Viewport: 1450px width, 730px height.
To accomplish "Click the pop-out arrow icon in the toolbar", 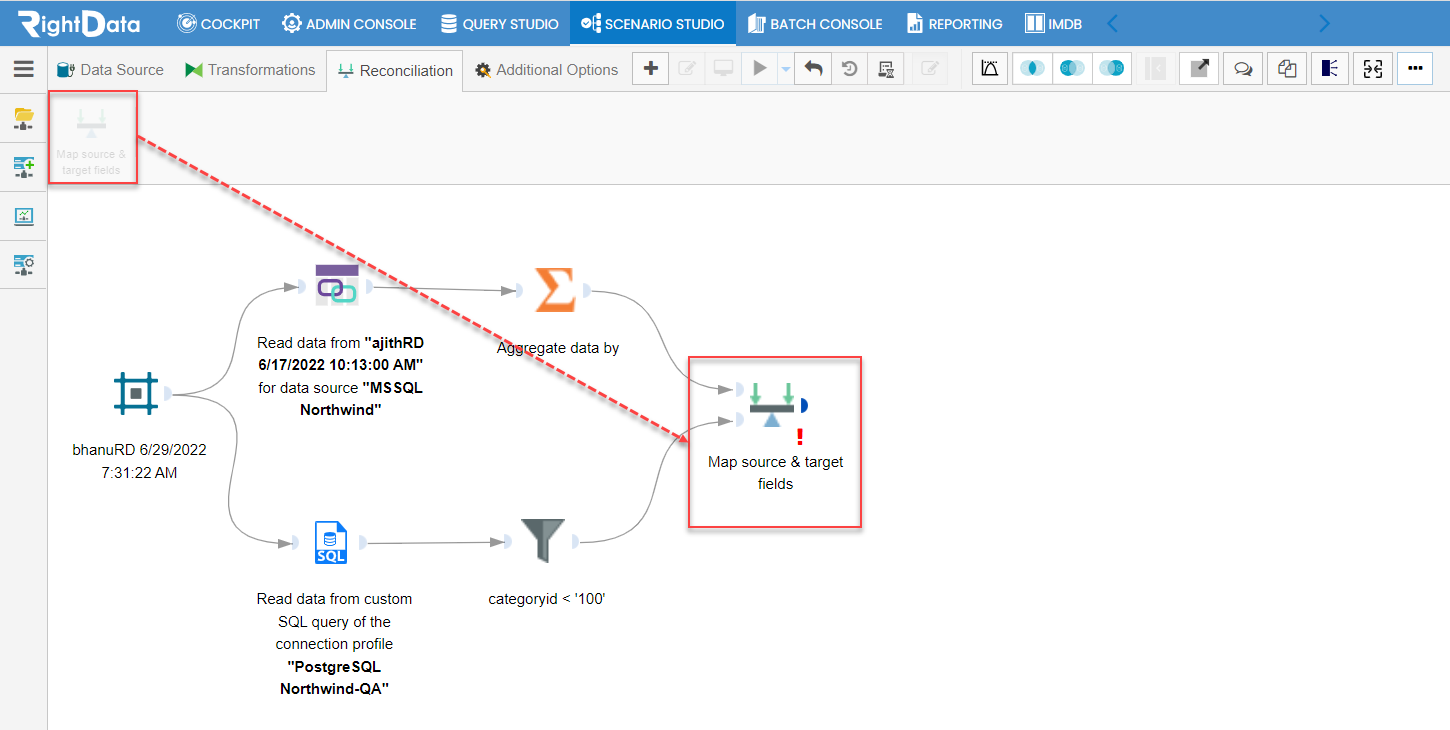I will (x=1199, y=68).
